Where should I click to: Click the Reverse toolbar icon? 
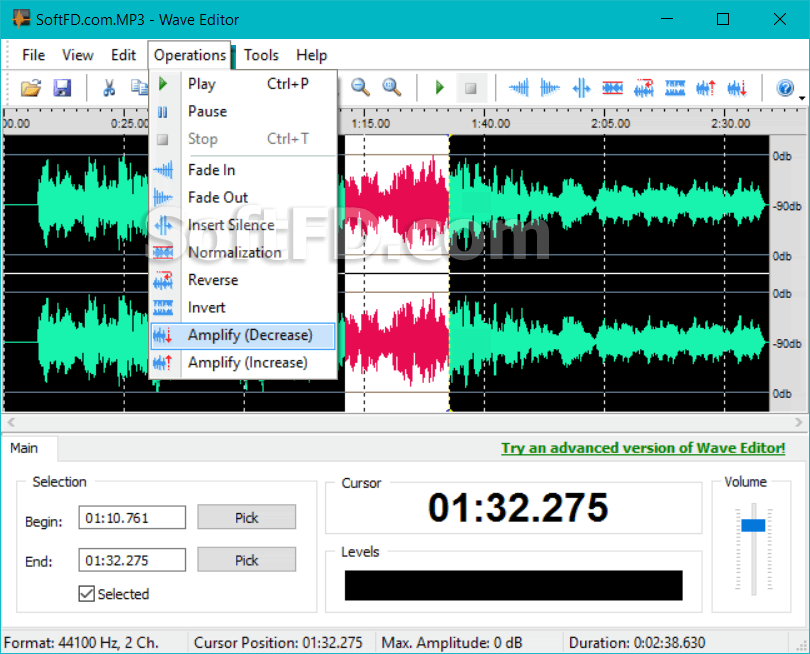(644, 88)
